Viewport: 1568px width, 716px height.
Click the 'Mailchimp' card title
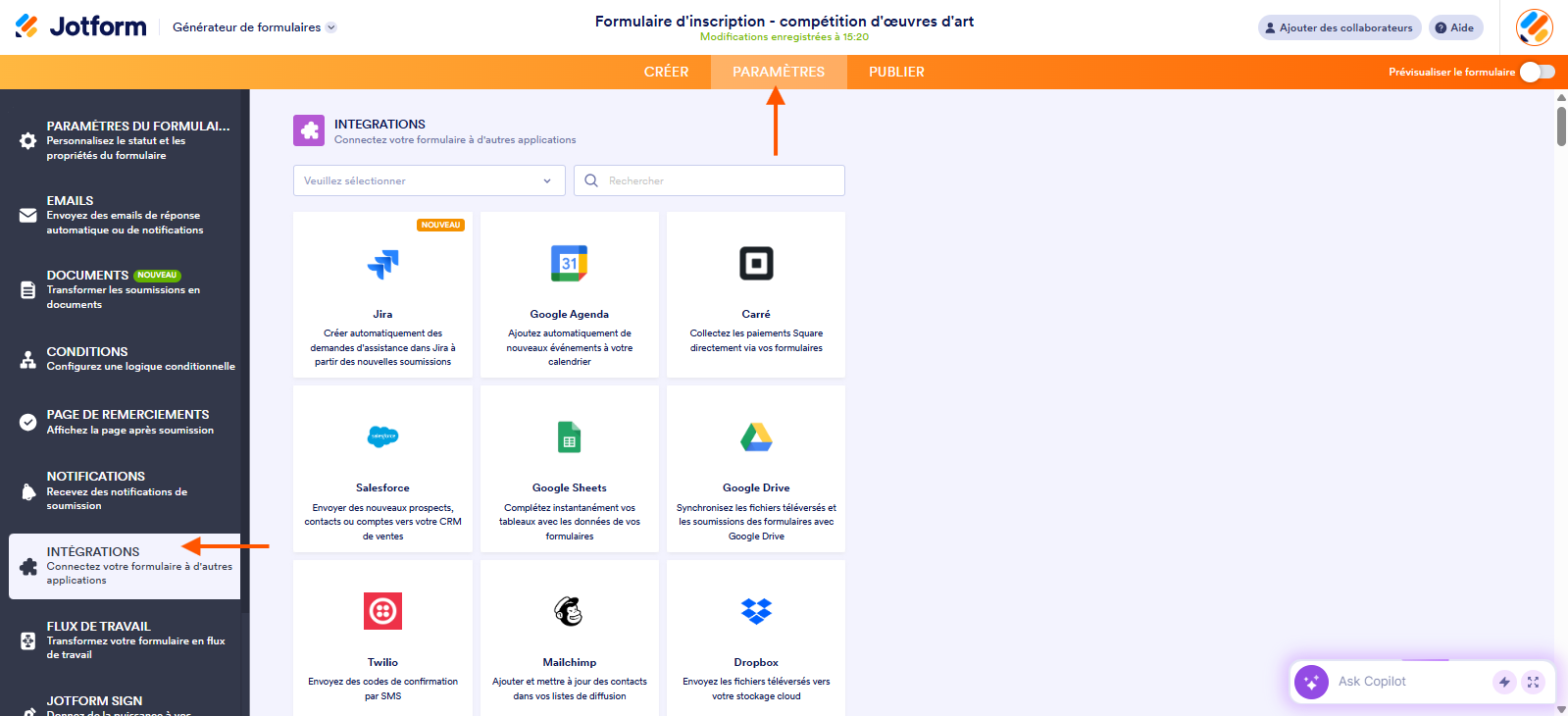(x=570, y=662)
